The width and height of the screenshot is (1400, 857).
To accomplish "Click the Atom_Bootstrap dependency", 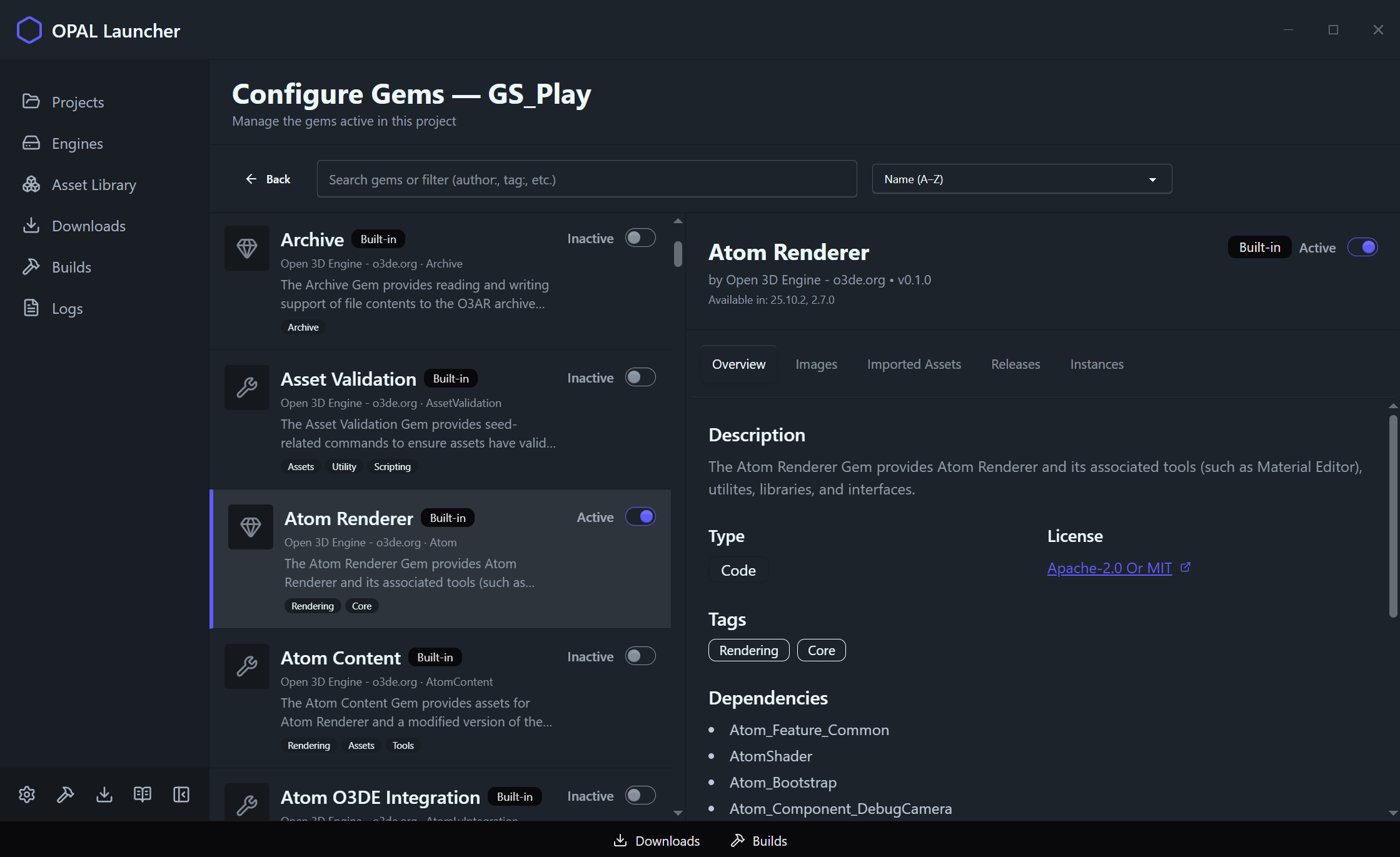I will tap(783, 783).
